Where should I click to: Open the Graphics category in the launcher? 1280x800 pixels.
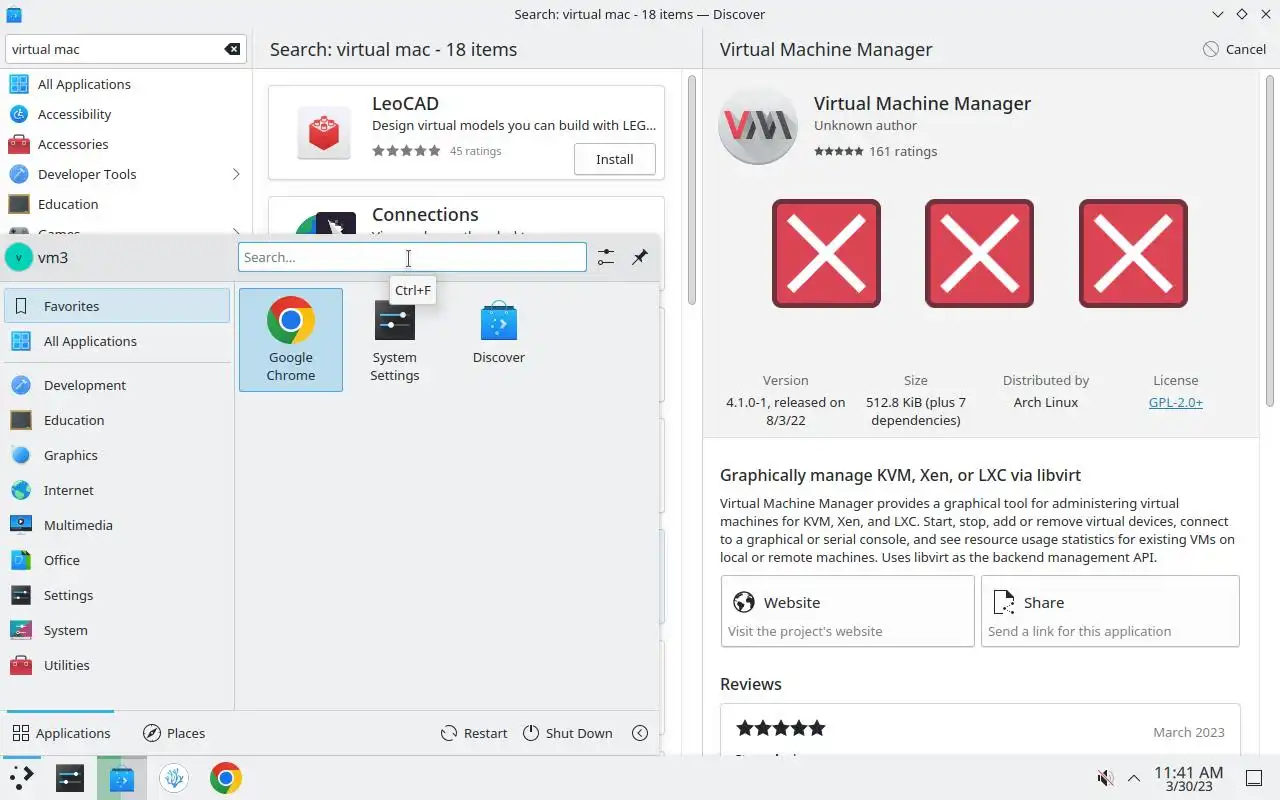[x=118, y=455]
